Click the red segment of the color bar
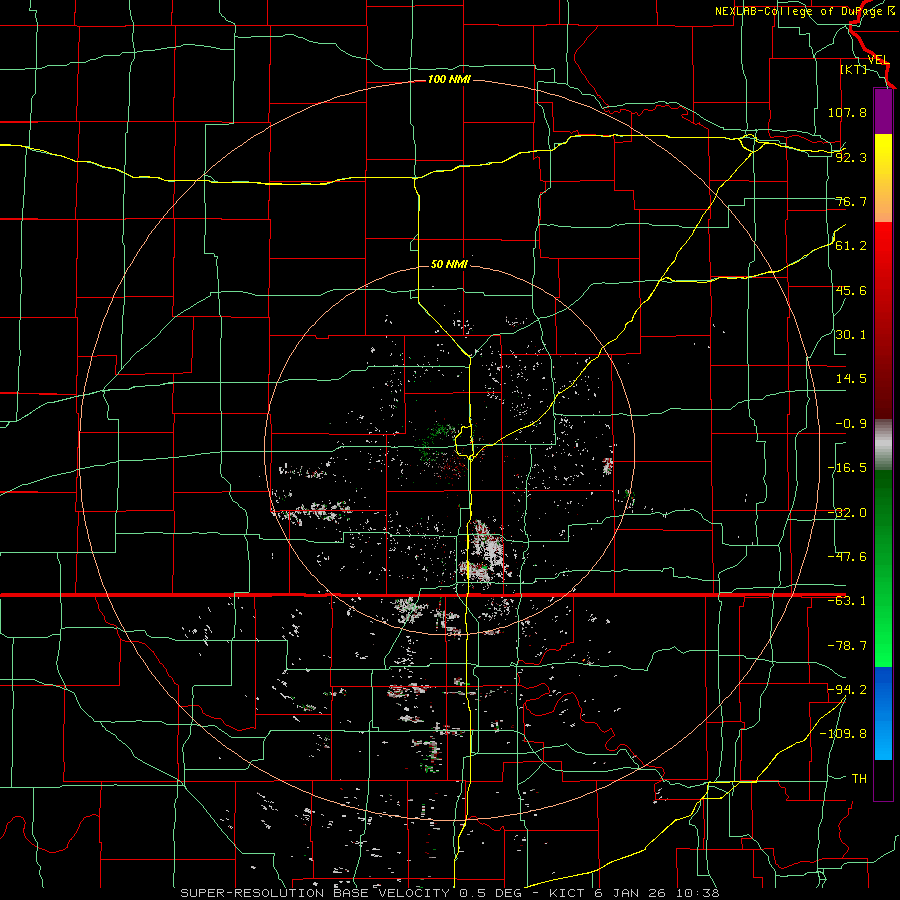900x900 pixels. [883, 320]
